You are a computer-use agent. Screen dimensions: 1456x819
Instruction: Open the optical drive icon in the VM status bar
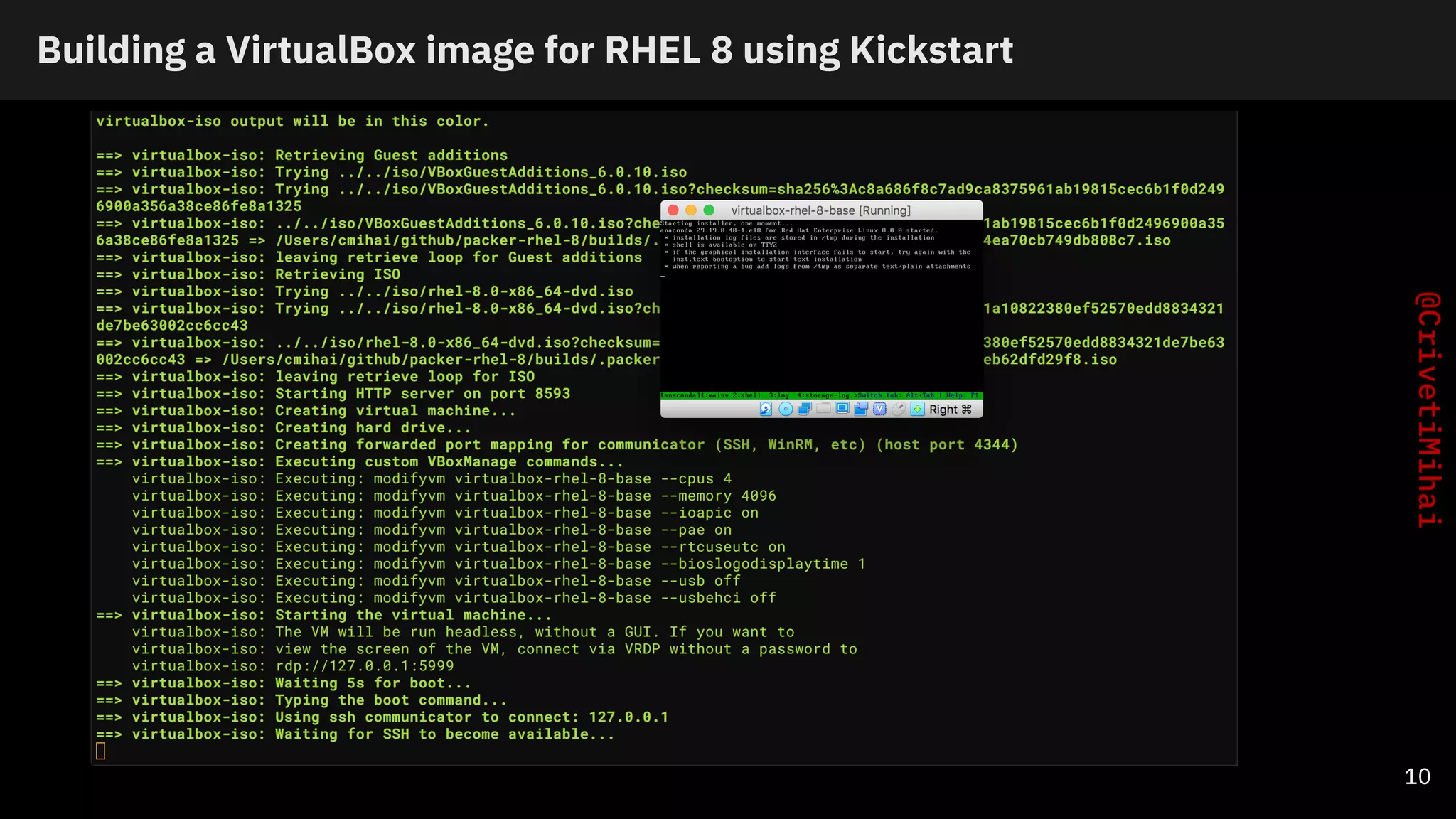tap(786, 409)
